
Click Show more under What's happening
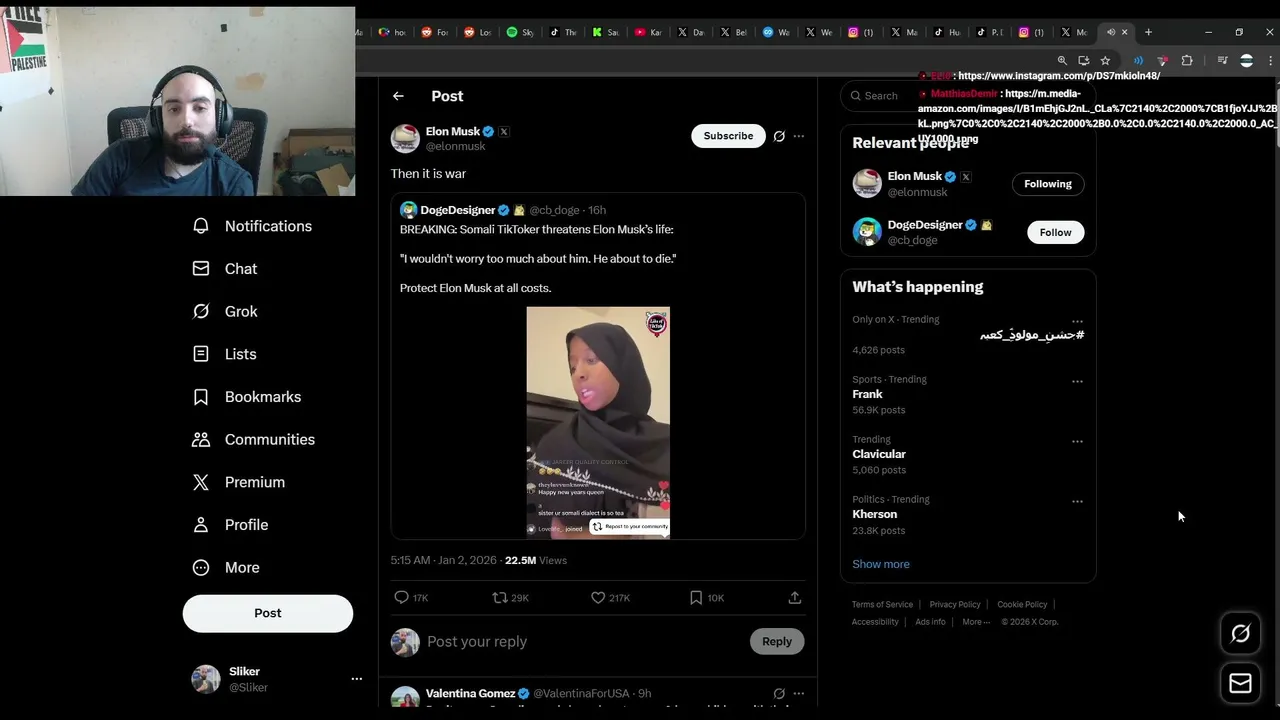881,564
